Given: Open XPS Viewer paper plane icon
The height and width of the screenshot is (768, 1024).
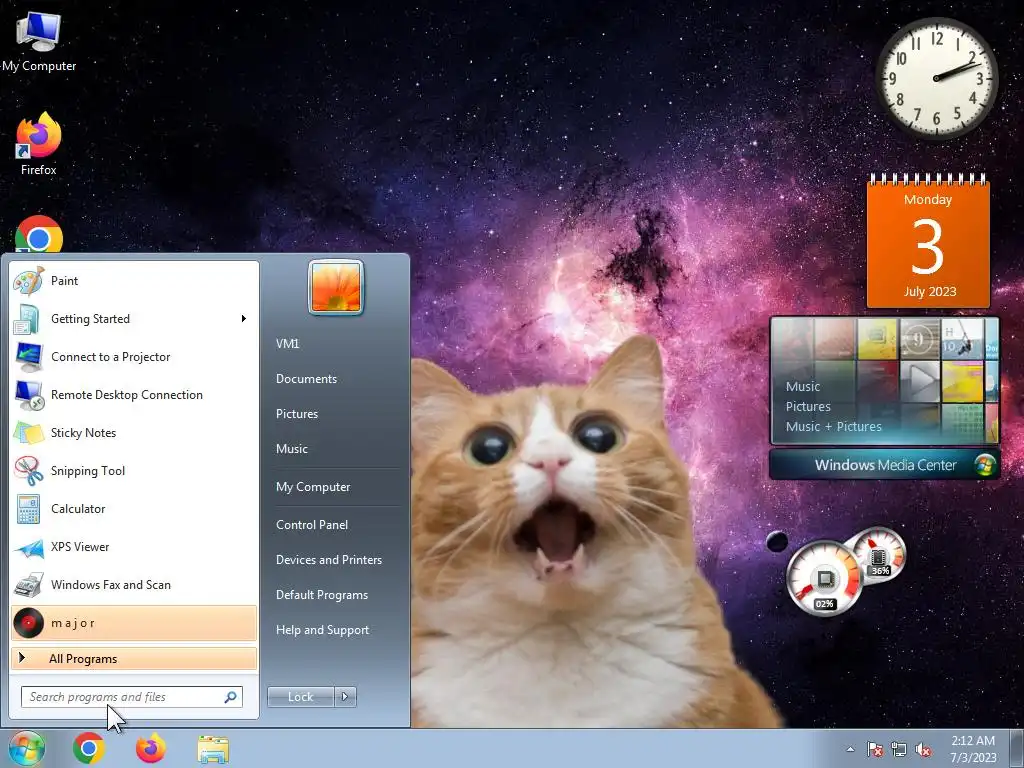Looking at the screenshot, I should [29, 547].
